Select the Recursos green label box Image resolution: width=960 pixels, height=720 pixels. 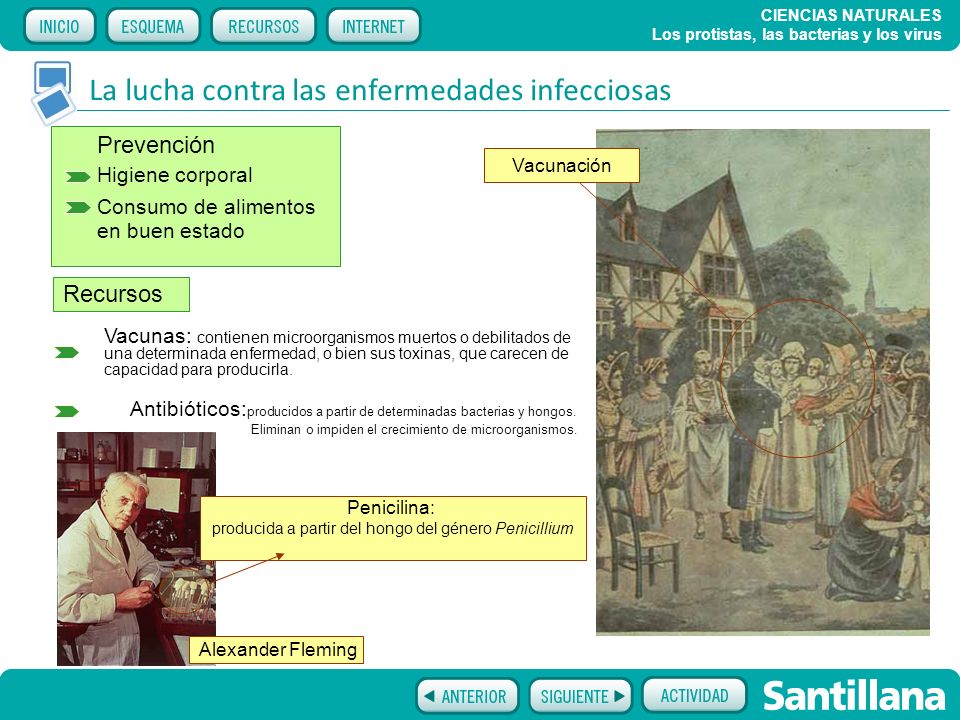[x=121, y=294]
